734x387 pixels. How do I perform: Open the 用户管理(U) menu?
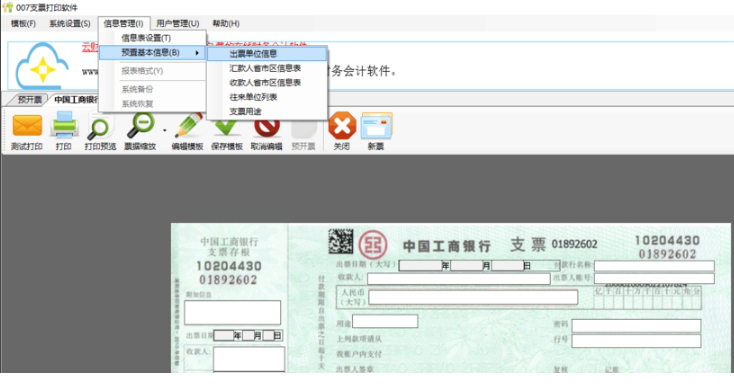(177, 23)
